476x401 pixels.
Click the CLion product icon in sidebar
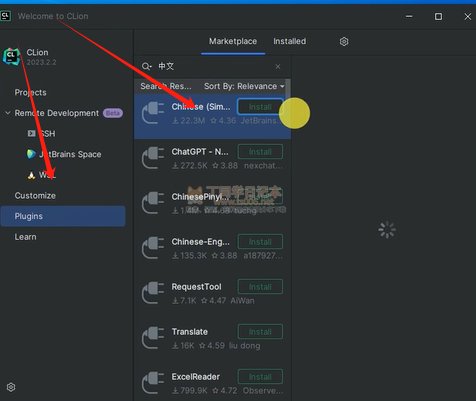tap(11, 56)
